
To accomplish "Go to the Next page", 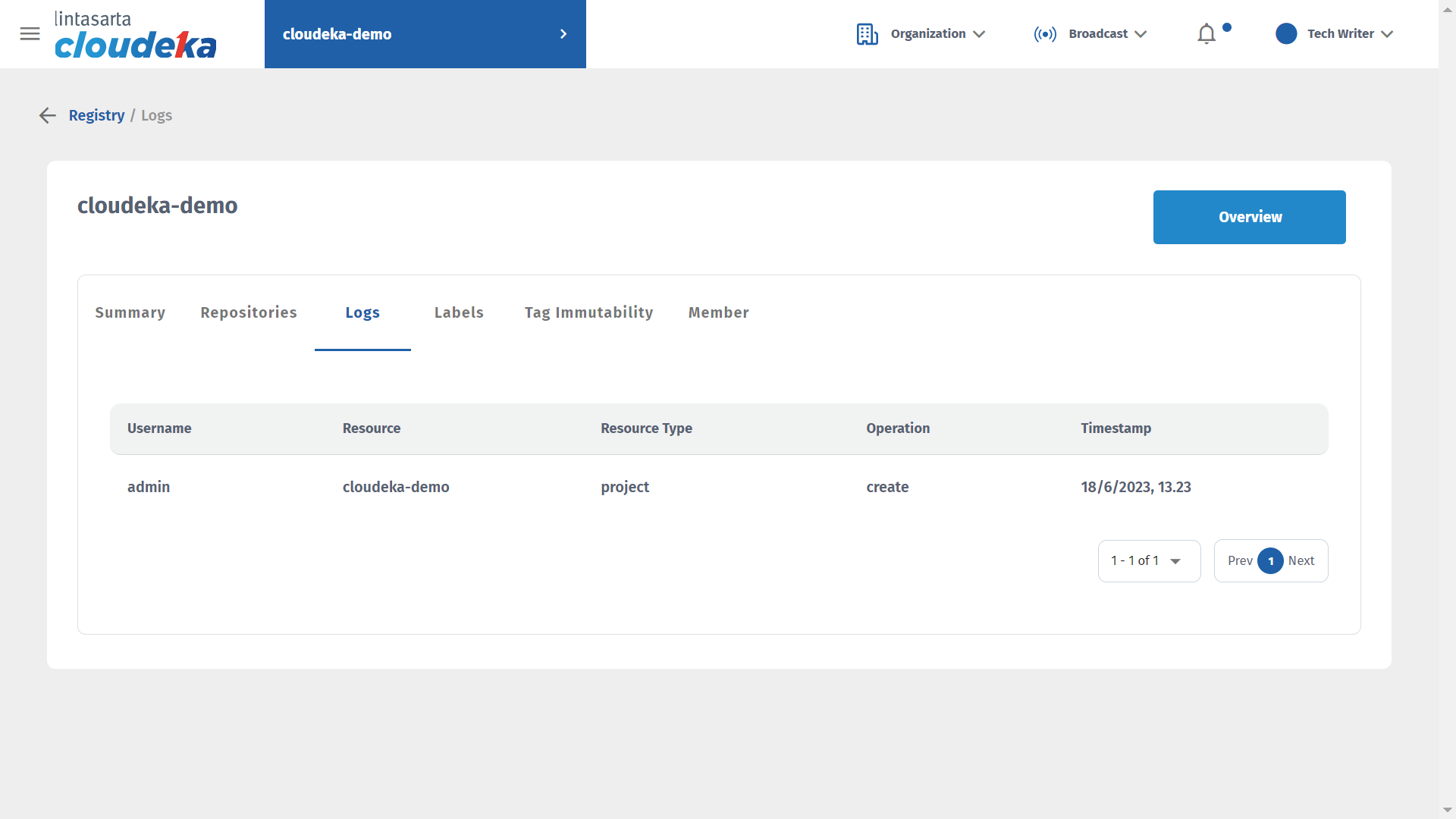I will pyautogui.click(x=1301, y=561).
